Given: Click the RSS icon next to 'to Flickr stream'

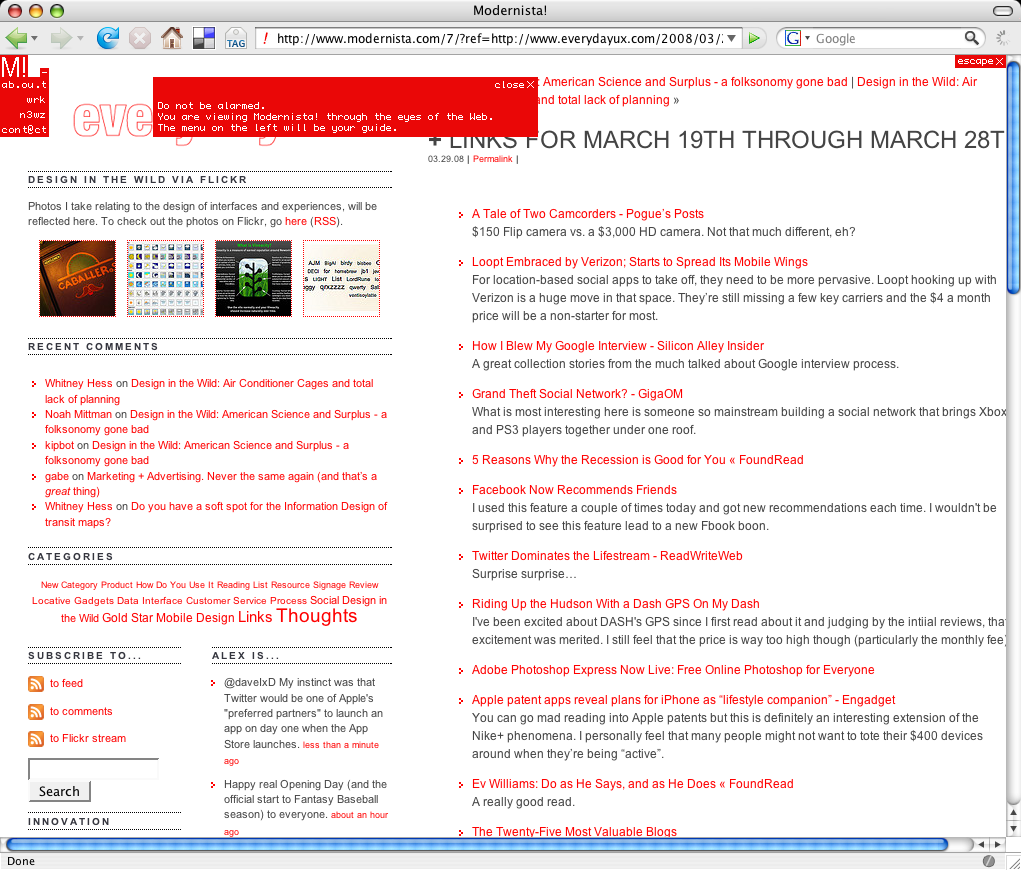Looking at the screenshot, I should (x=36, y=739).
